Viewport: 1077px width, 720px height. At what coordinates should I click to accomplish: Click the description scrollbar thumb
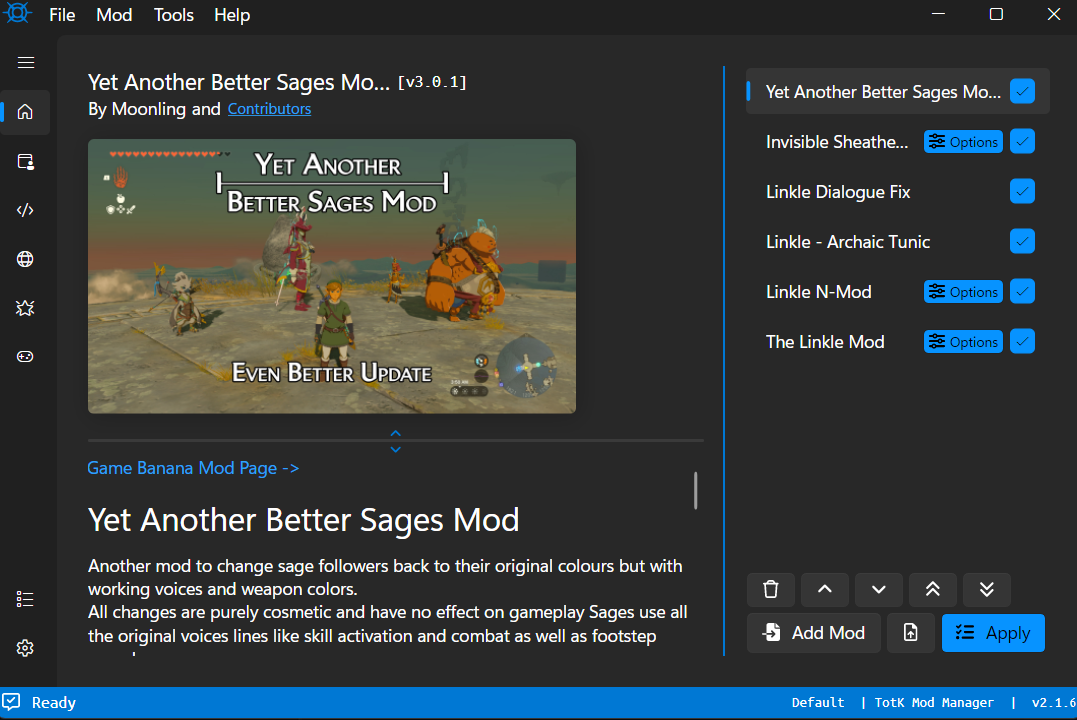(x=696, y=491)
